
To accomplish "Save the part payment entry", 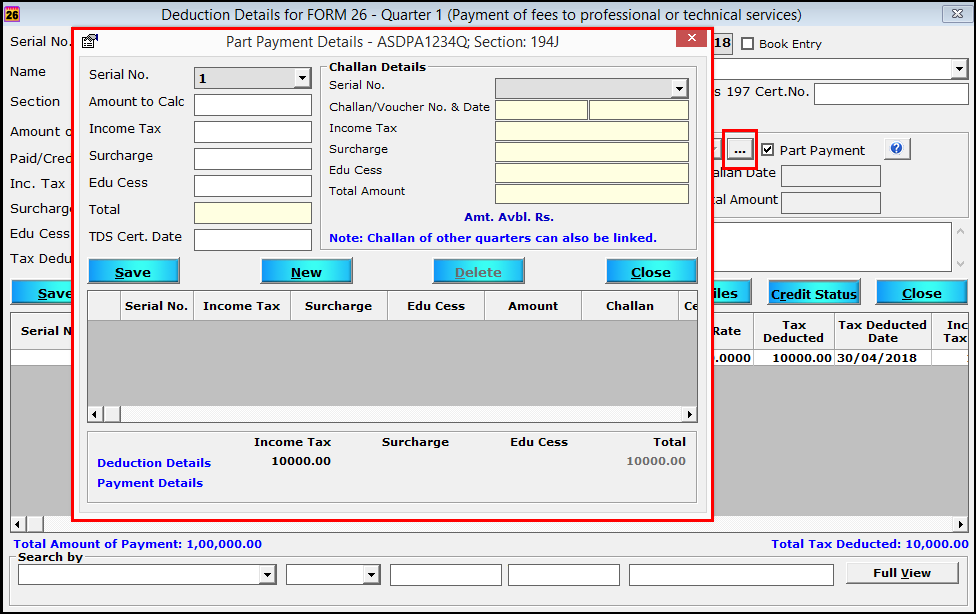I will (x=133, y=270).
